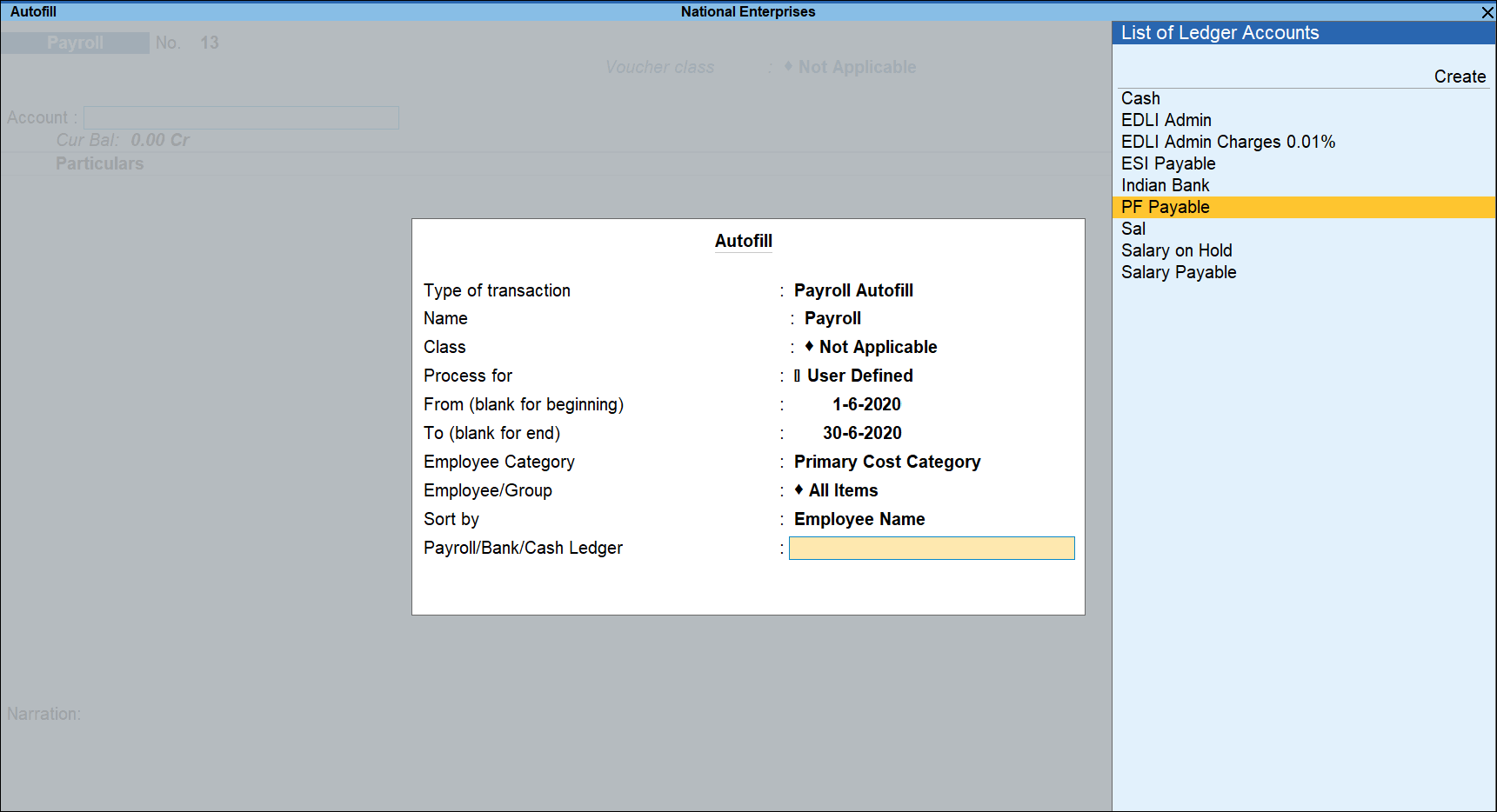Pick Indian Bank from the ledger list

click(x=1165, y=185)
